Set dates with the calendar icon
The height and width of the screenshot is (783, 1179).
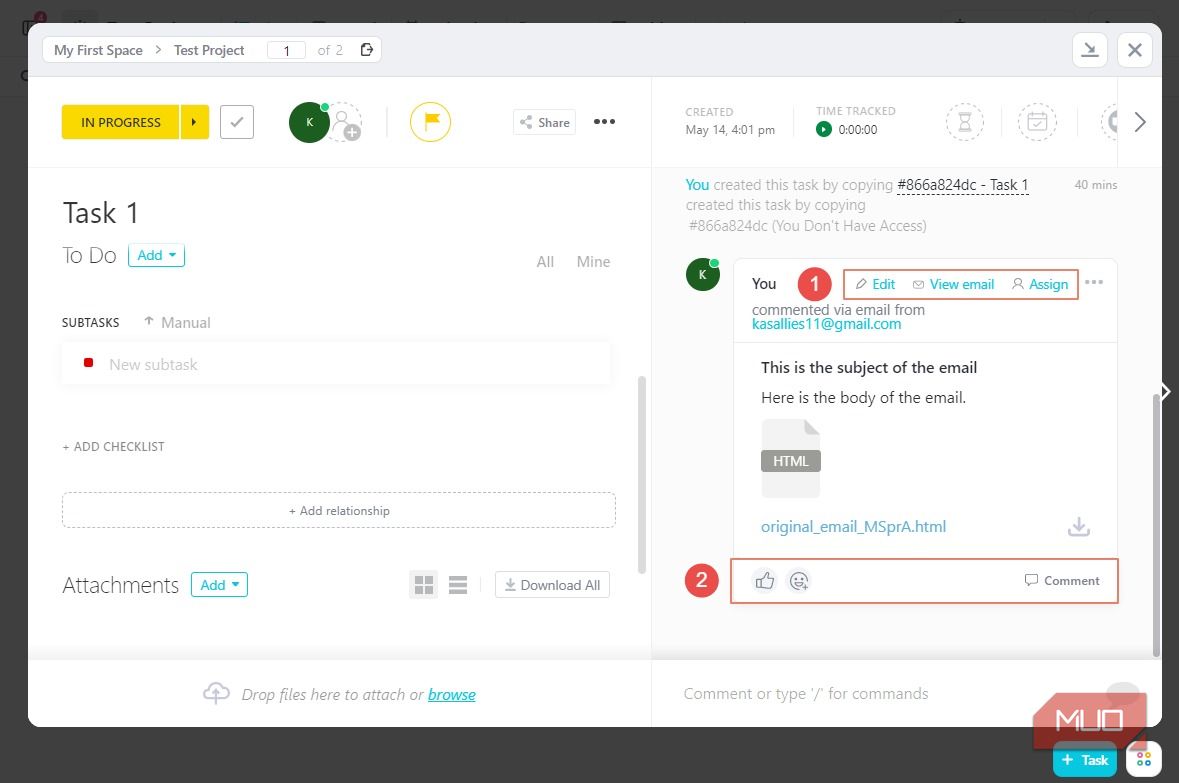pos(1037,122)
